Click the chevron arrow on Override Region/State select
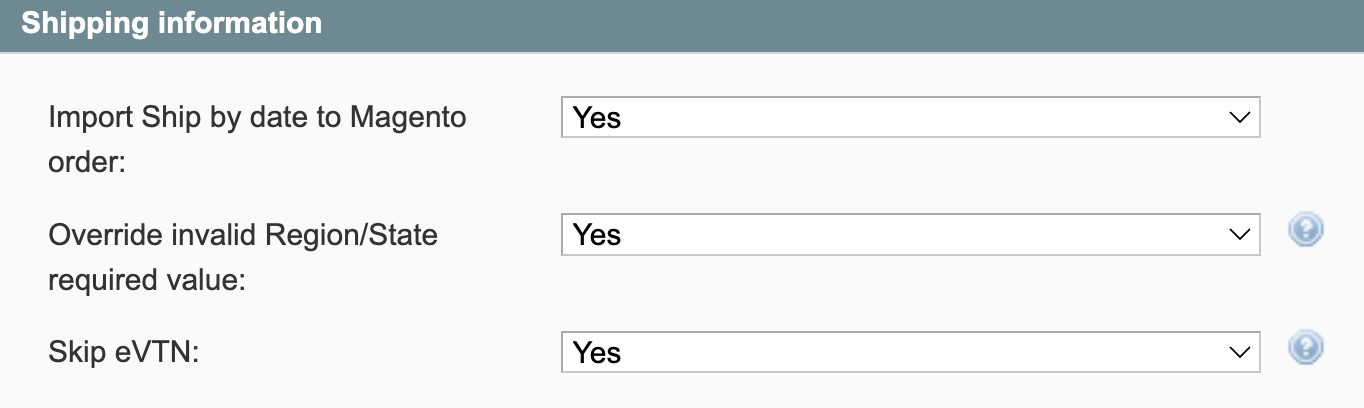The width and height of the screenshot is (1364, 408). pyautogui.click(x=1239, y=235)
